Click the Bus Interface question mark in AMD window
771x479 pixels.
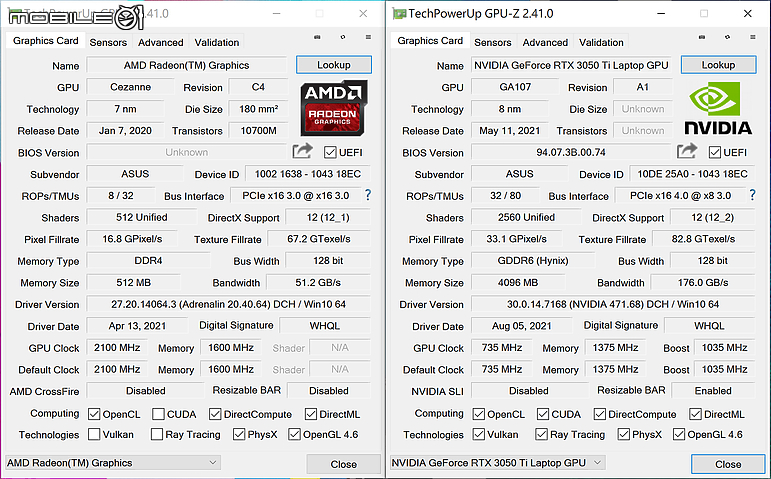point(368,195)
